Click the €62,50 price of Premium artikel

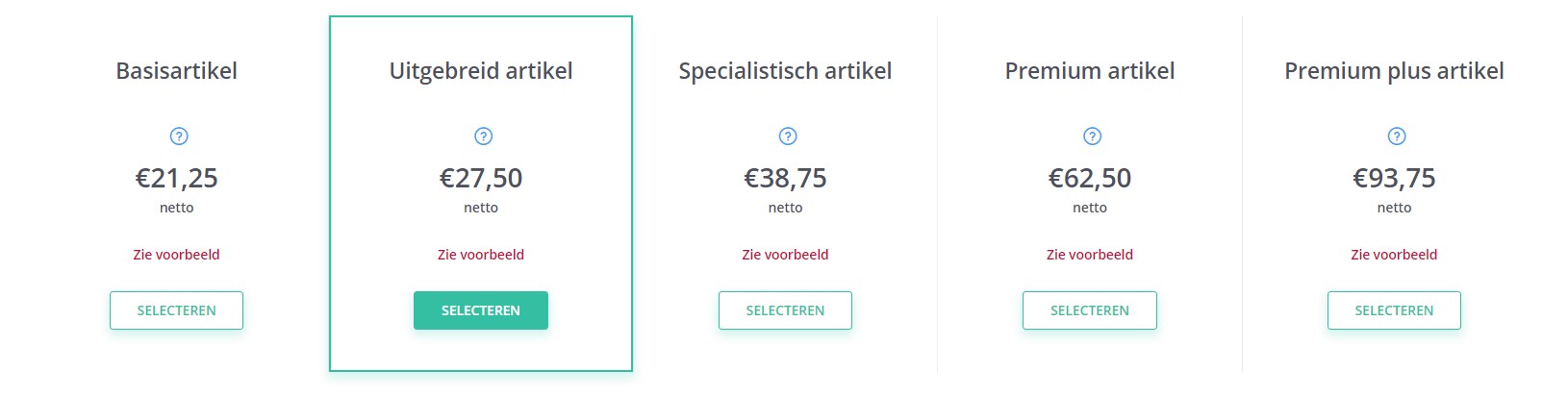[x=1090, y=179]
